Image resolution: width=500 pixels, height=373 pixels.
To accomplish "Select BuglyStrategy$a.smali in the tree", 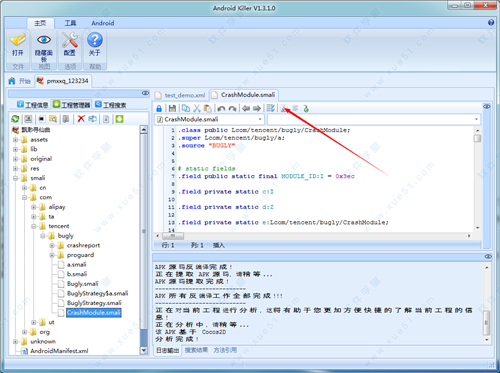I will click(x=97, y=293).
